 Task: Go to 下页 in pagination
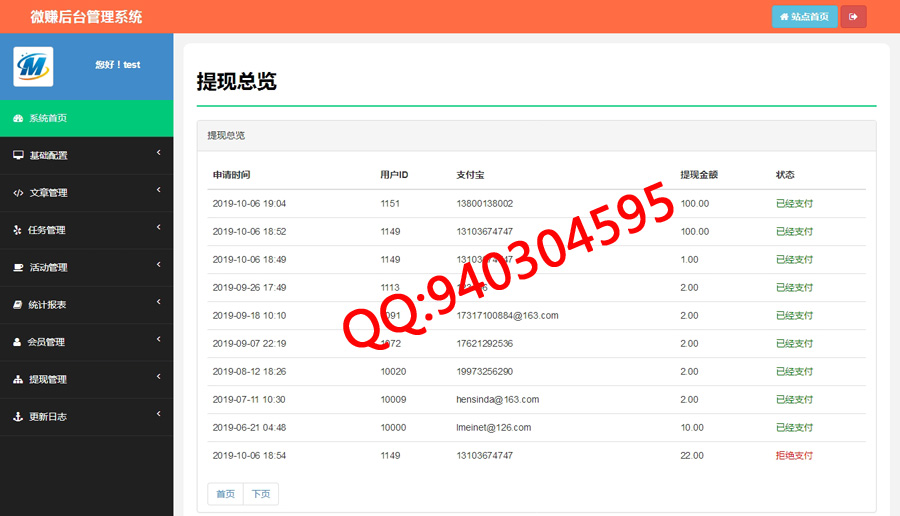pyautogui.click(x=261, y=494)
